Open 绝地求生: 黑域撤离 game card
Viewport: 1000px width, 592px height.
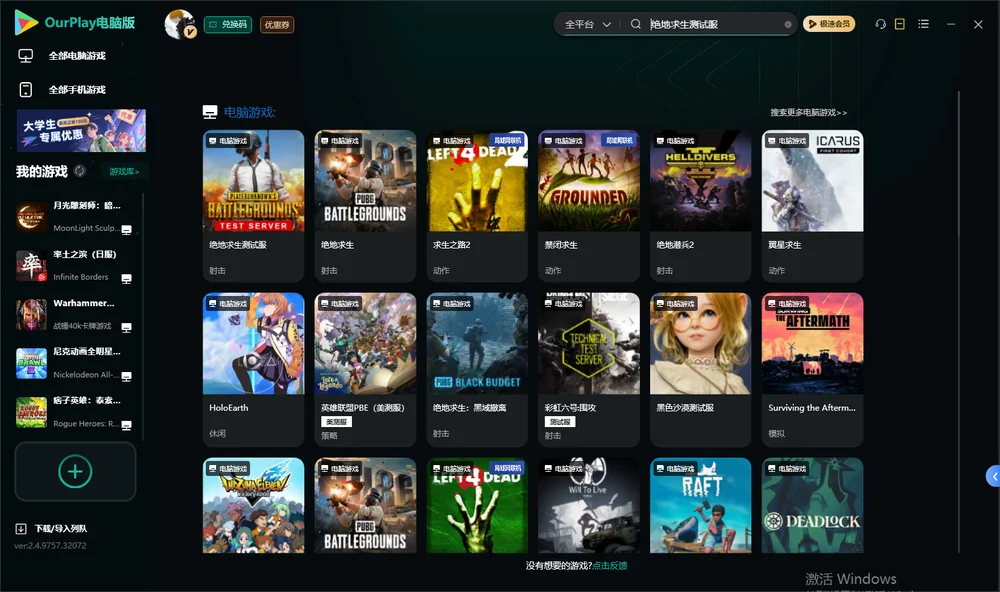(477, 369)
